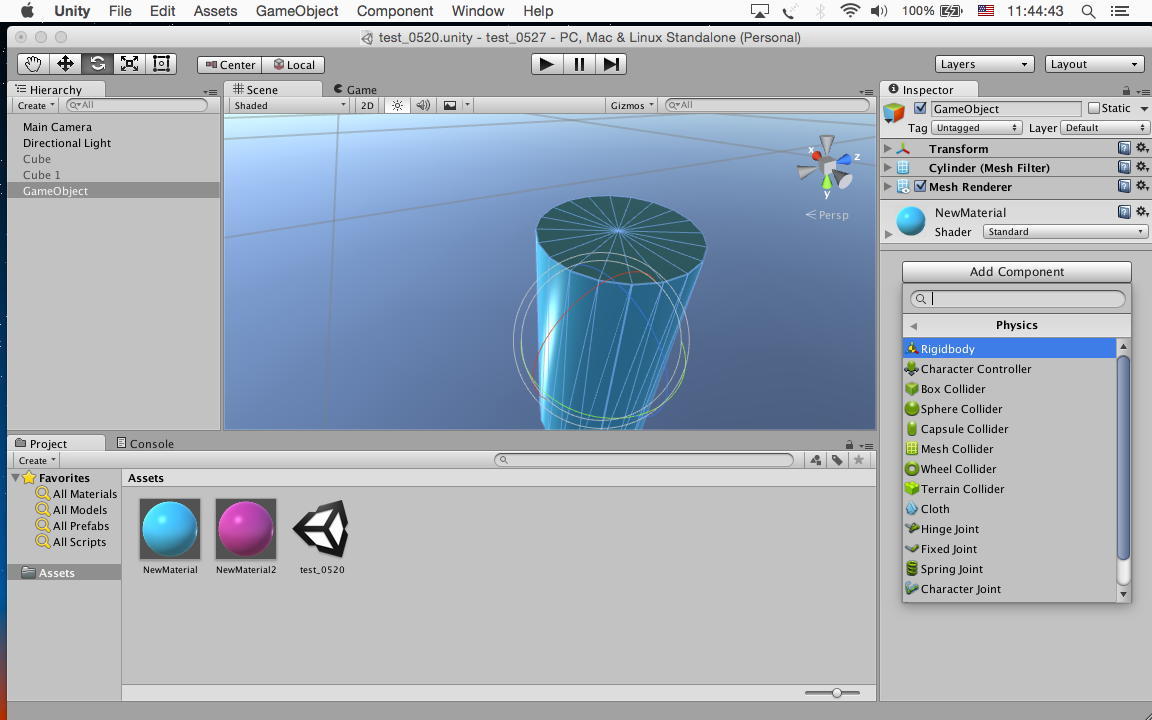Open Mesh Renderer gear settings
Image resolution: width=1152 pixels, height=720 pixels.
(1141, 187)
